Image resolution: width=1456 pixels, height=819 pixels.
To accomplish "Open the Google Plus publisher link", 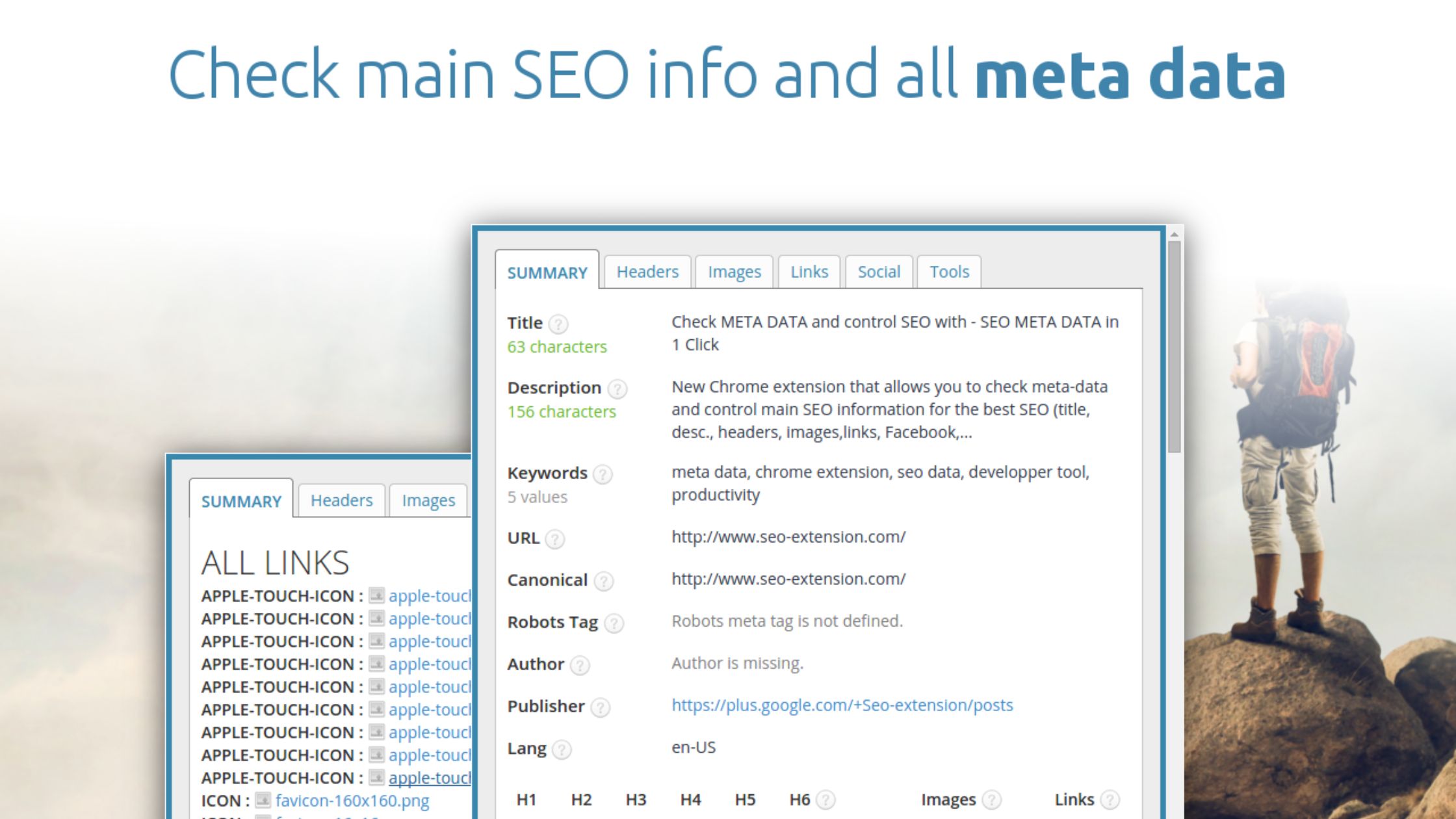I will pyautogui.click(x=842, y=705).
